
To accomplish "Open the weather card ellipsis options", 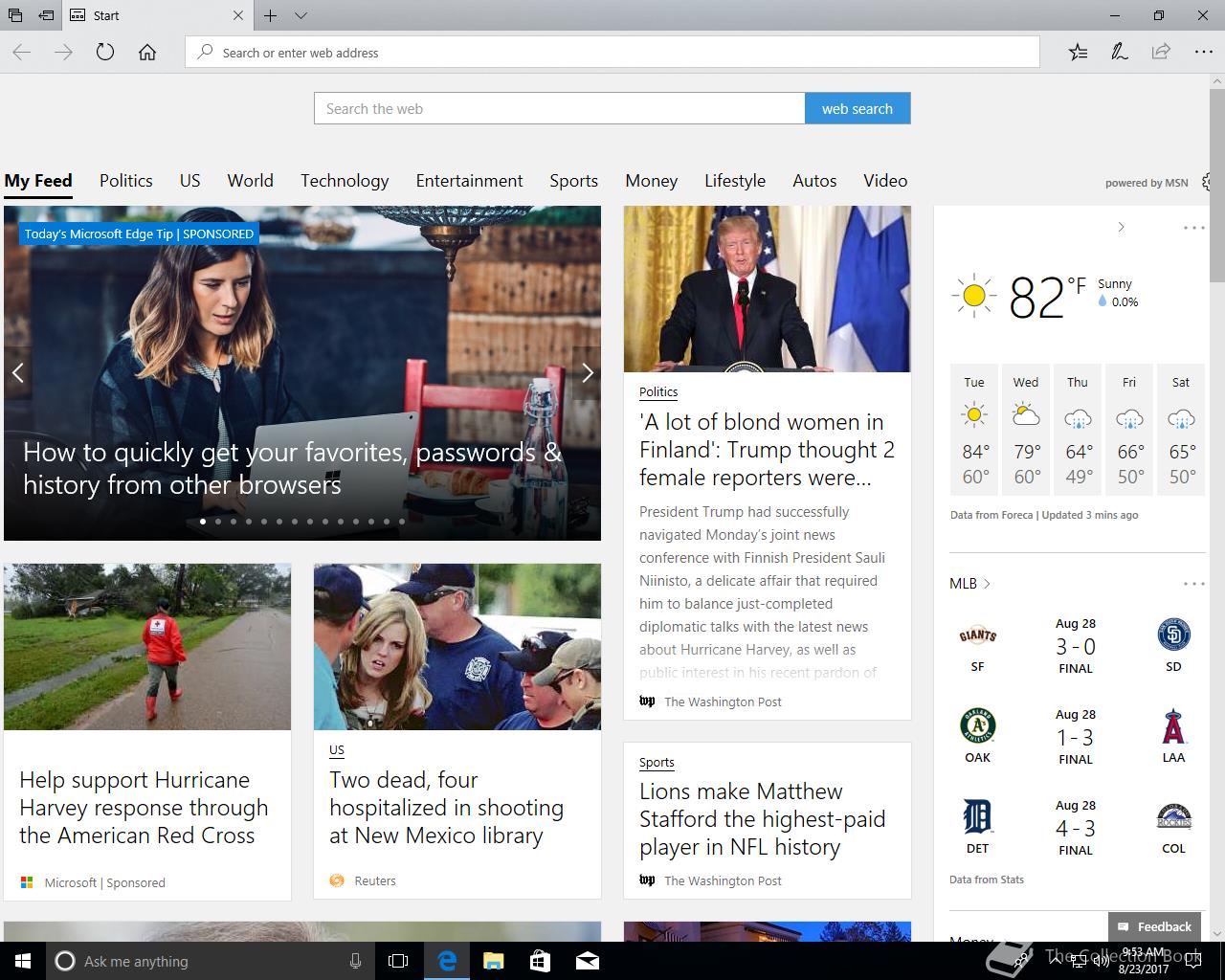I will [1193, 228].
